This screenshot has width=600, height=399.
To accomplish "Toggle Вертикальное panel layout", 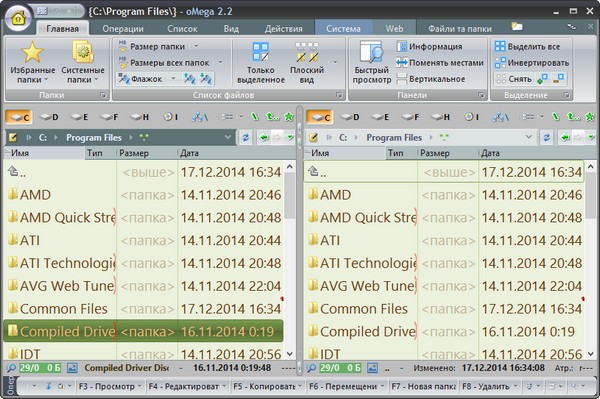I will coord(431,79).
